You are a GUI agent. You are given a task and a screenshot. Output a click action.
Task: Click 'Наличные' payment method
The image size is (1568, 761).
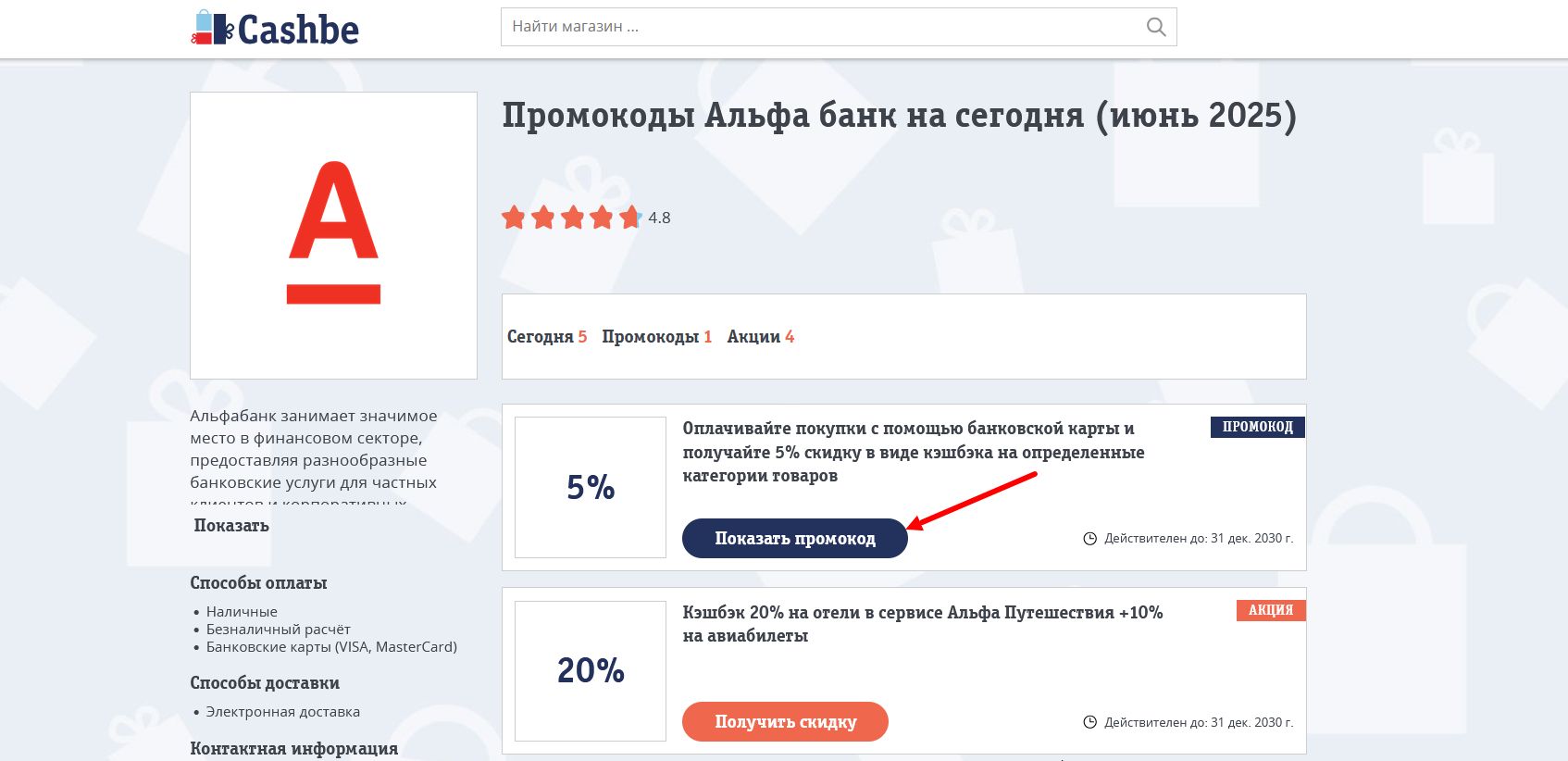click(x=242, y=612)
